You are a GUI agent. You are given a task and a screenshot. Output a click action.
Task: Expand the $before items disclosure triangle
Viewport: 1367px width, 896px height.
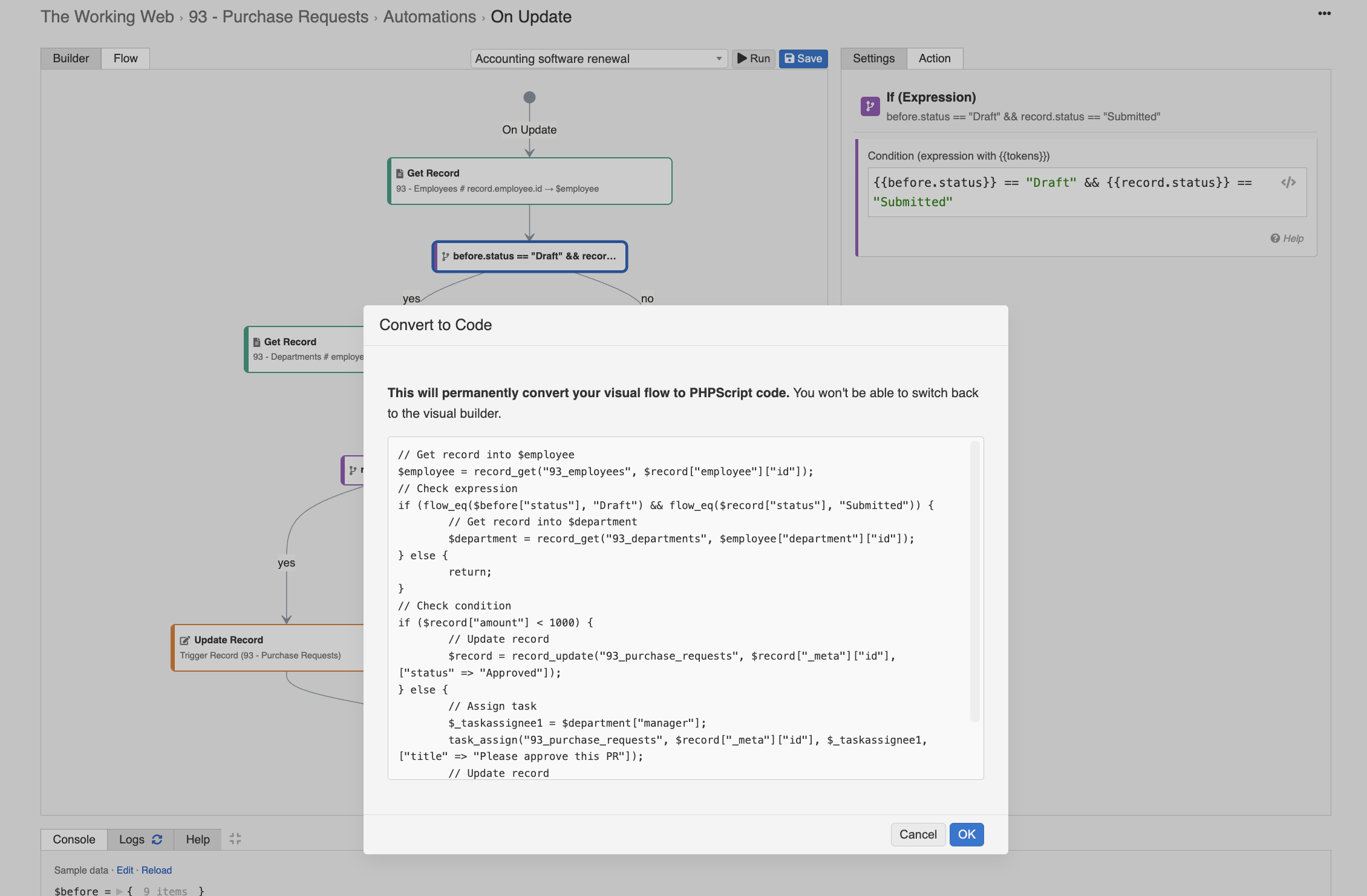click(x=119, y=891)
